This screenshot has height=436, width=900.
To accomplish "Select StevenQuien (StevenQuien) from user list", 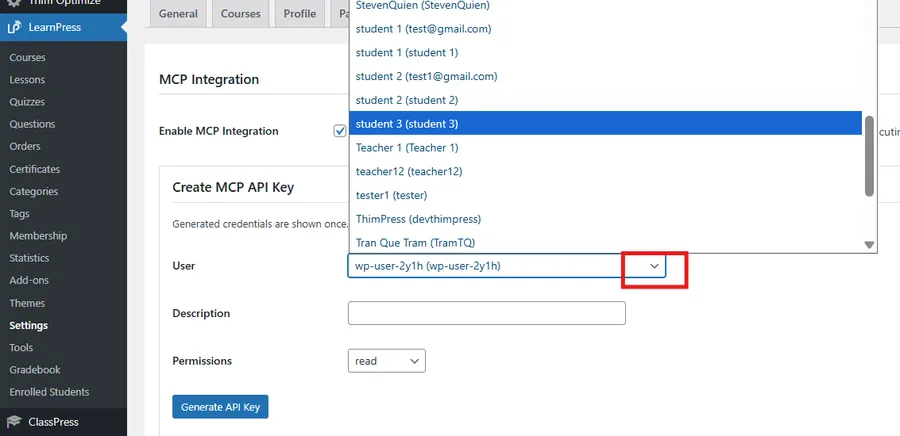I will click(606, 6).
